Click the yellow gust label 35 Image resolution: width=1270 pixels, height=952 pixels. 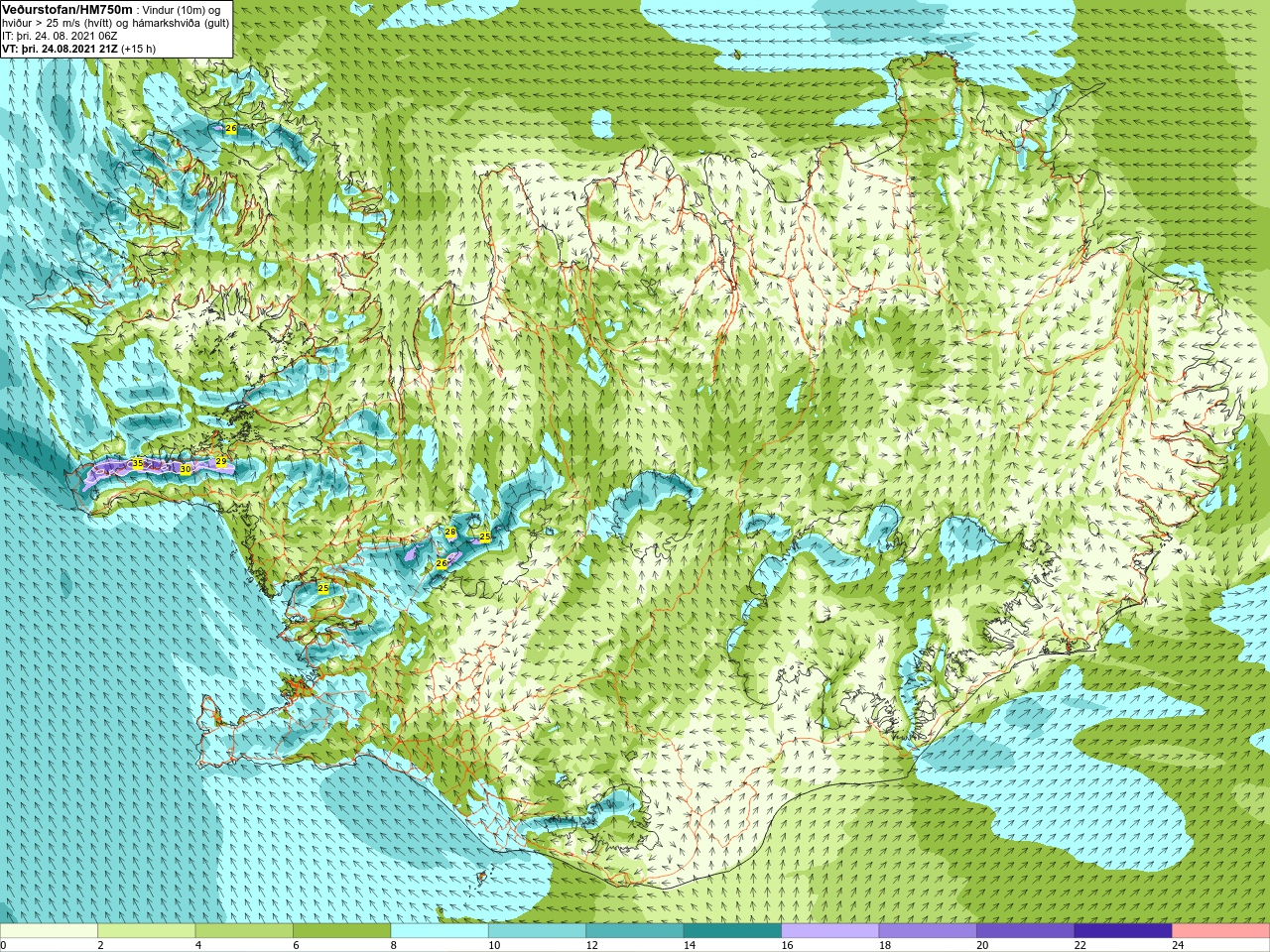[x=137, y=463]
